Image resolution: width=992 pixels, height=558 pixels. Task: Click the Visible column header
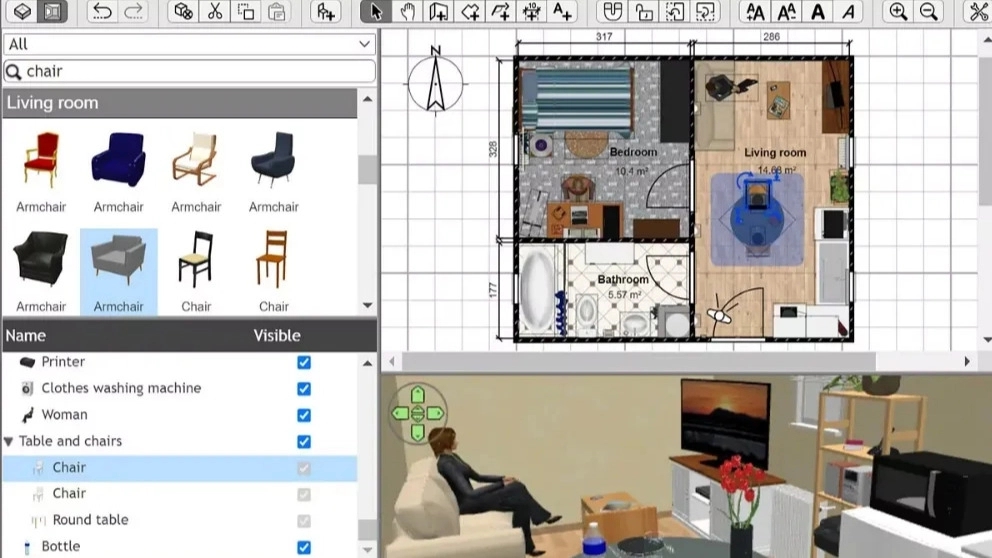coord(277,335)
